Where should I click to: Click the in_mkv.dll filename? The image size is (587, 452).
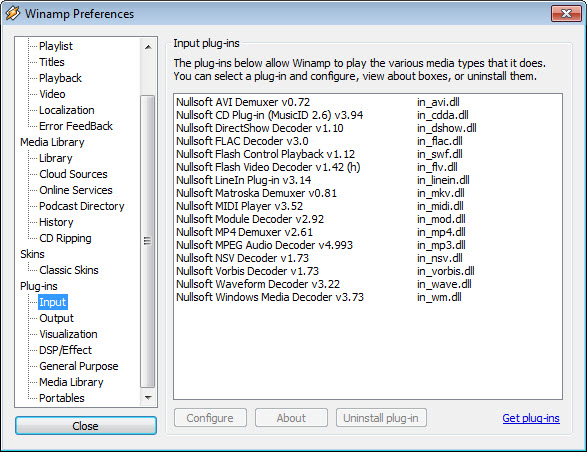[x=441, y=193]
